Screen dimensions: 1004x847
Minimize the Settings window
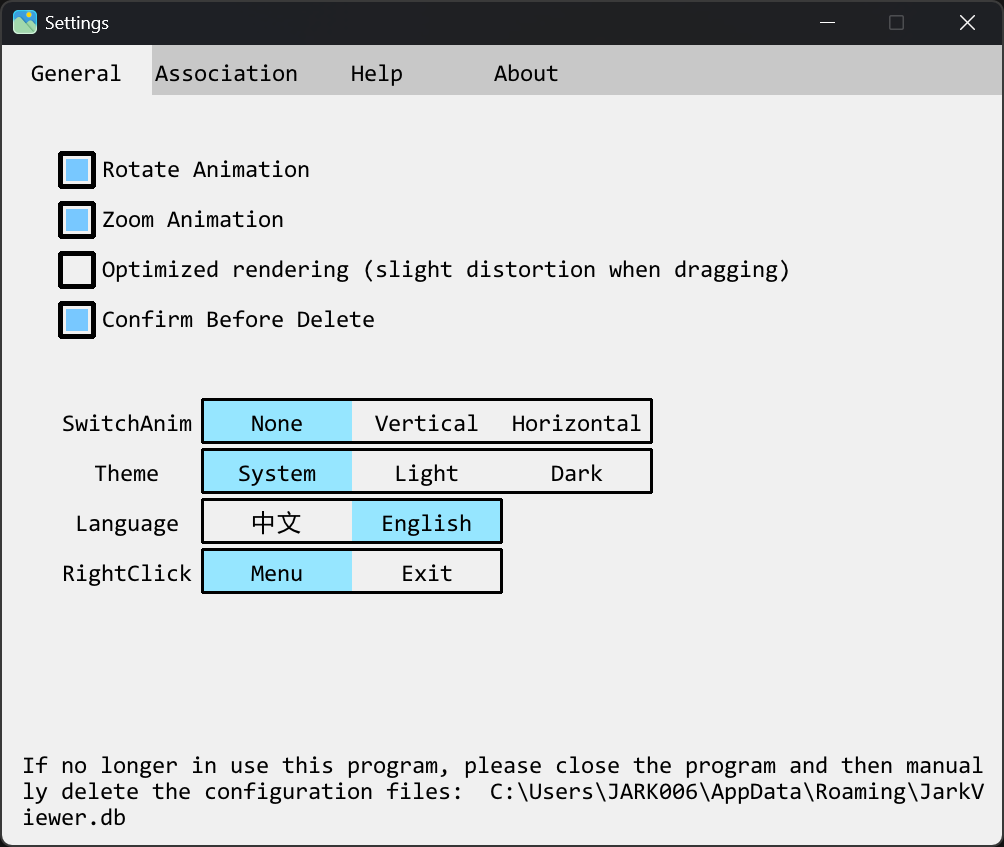tap(827, 22)
